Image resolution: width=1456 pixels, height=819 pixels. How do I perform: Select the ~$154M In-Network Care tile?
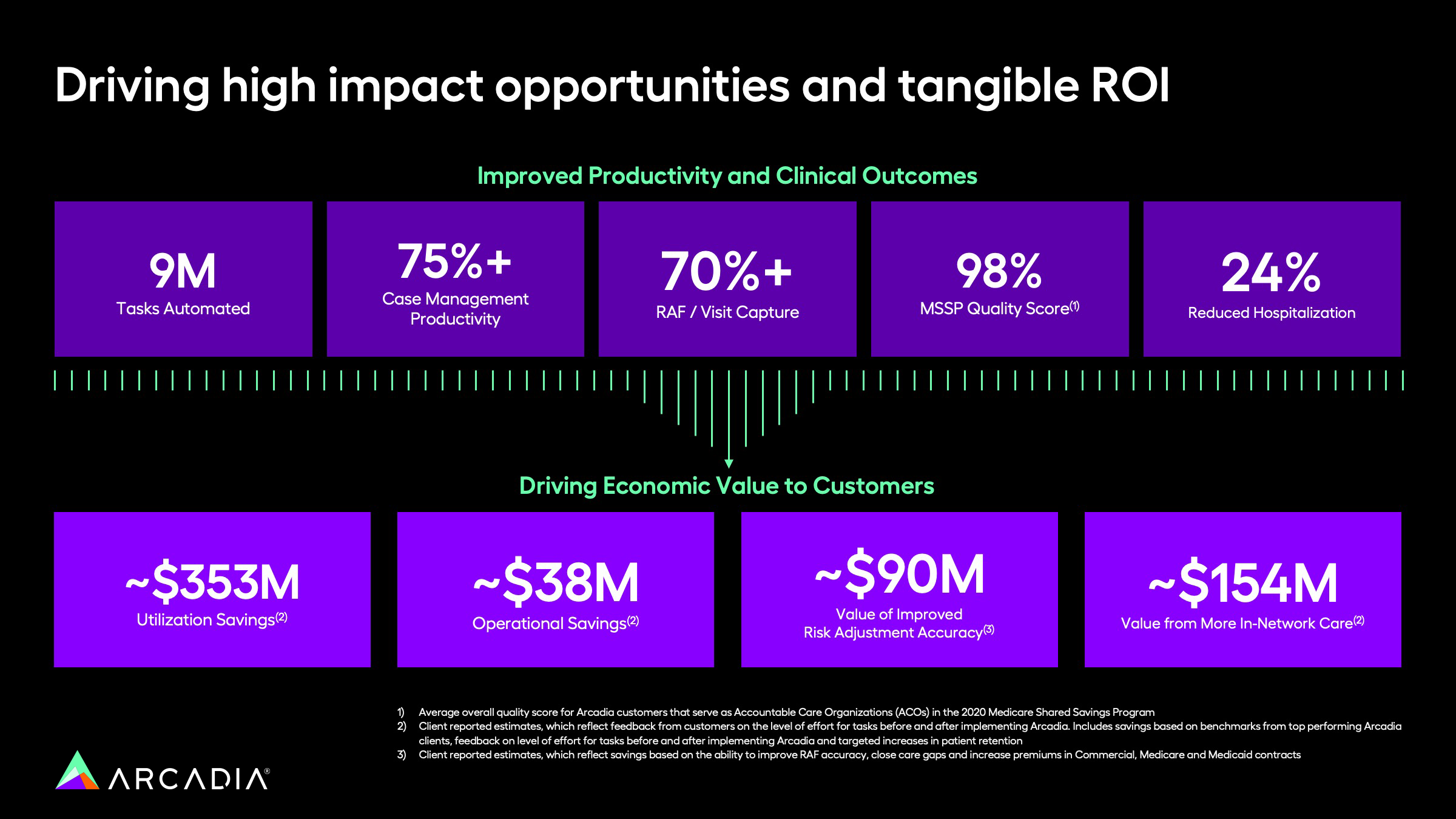[x=1242, y=590]
